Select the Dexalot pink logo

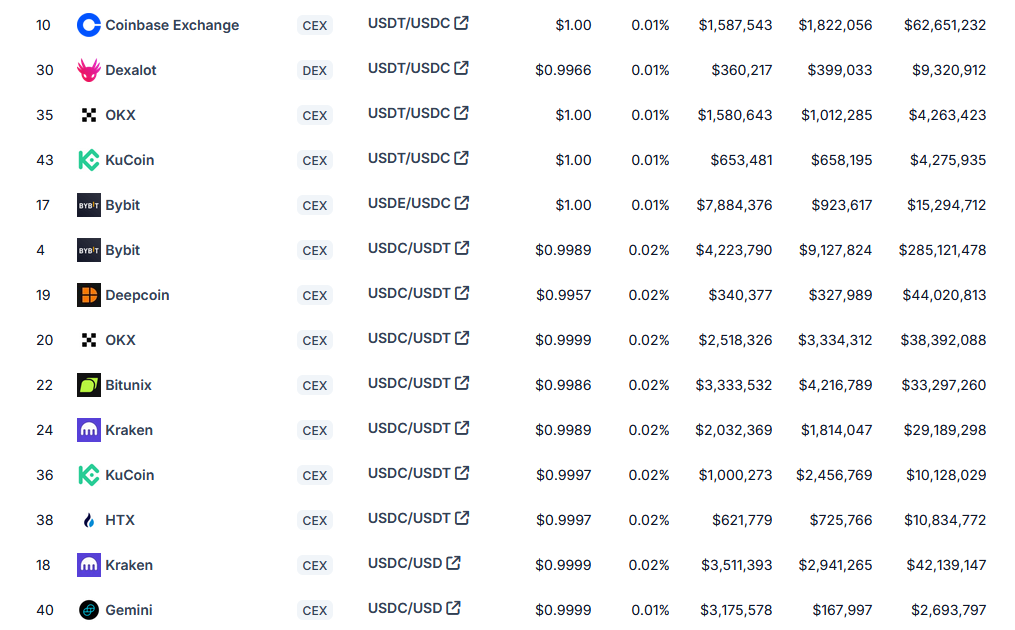(88, 70)
